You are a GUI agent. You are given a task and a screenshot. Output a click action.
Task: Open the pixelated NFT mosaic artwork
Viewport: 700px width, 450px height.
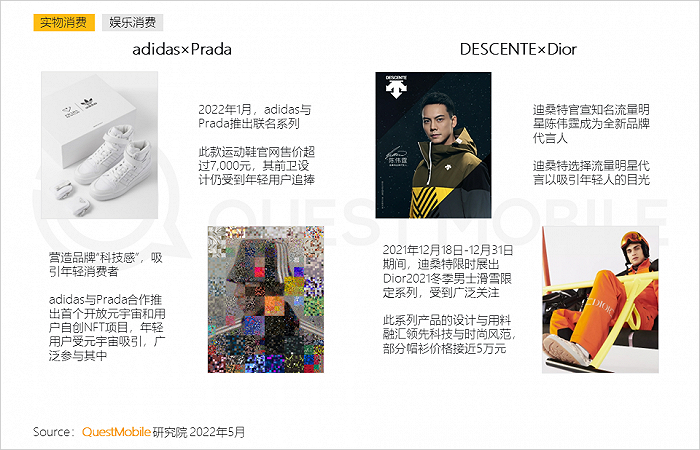pos(266,300)
